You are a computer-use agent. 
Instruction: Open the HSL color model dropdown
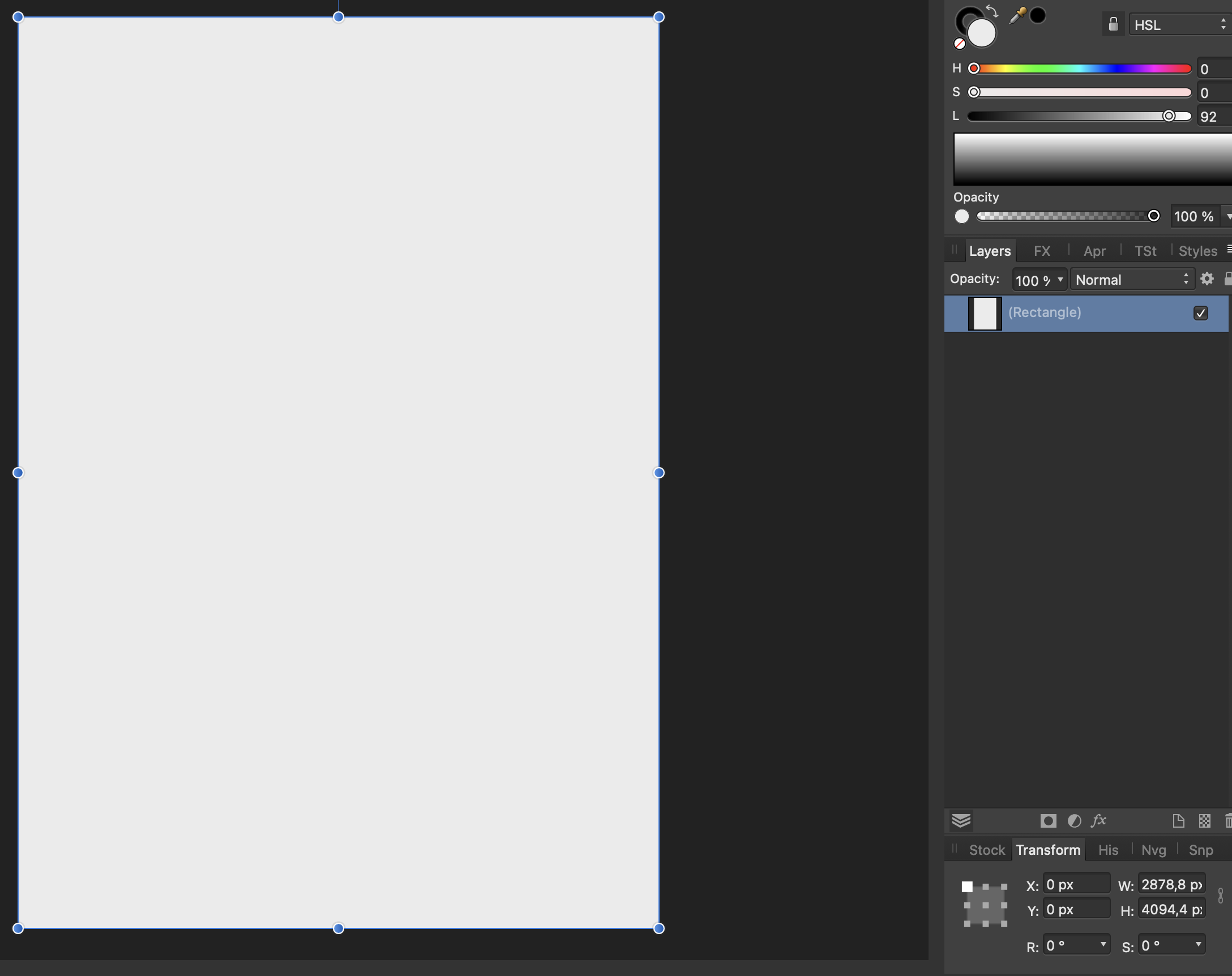(x=1180, y=24)
